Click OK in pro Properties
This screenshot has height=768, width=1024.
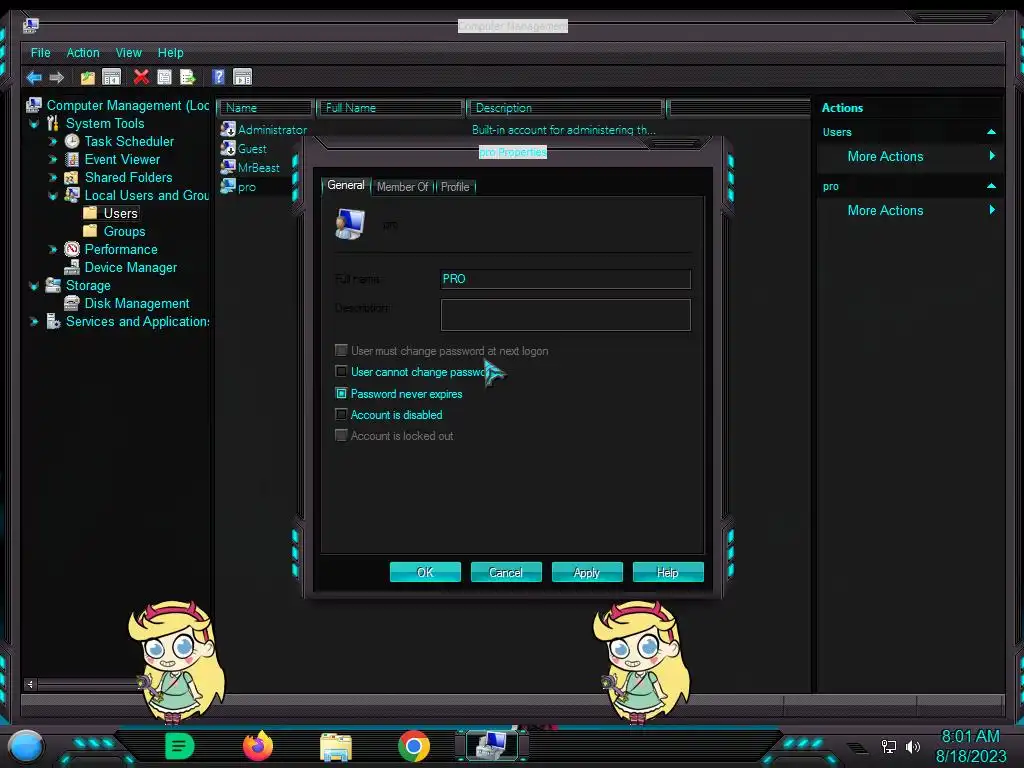[425, 572]
